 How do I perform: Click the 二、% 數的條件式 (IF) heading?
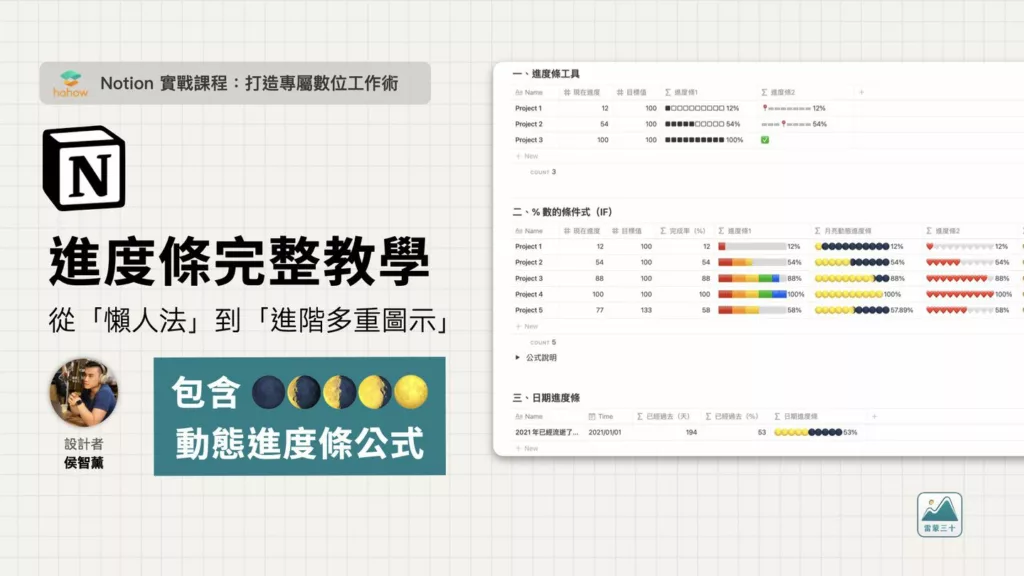[x=562, y=212]
